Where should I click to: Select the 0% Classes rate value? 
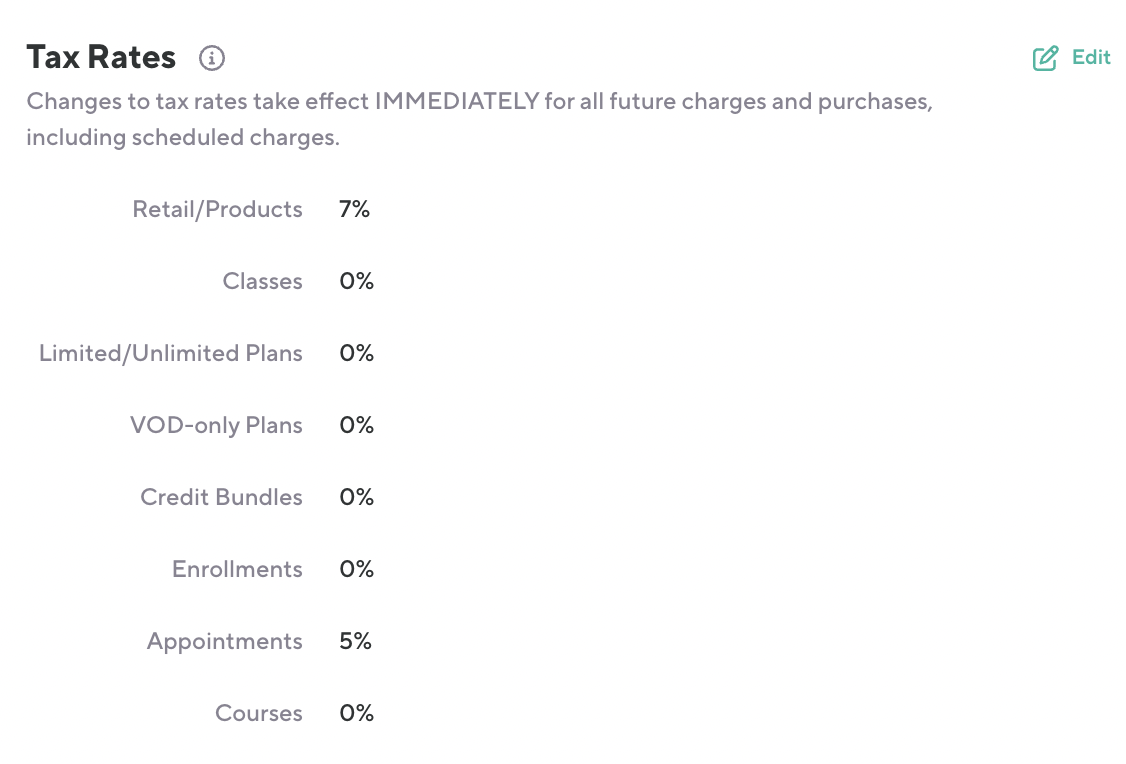pyautogui.click(x=356, y=281)
